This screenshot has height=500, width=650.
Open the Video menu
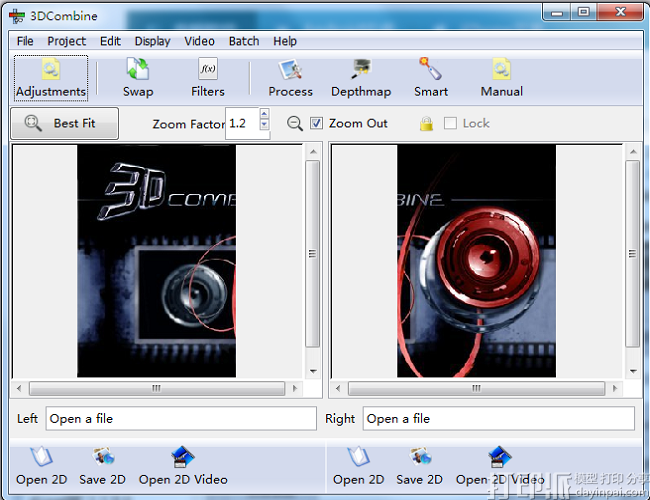(x=199, y=41)
